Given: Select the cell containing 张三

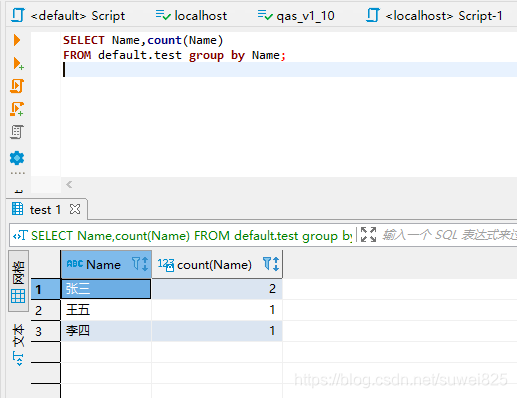Looking at the screenshot, I should click(106, 289).
